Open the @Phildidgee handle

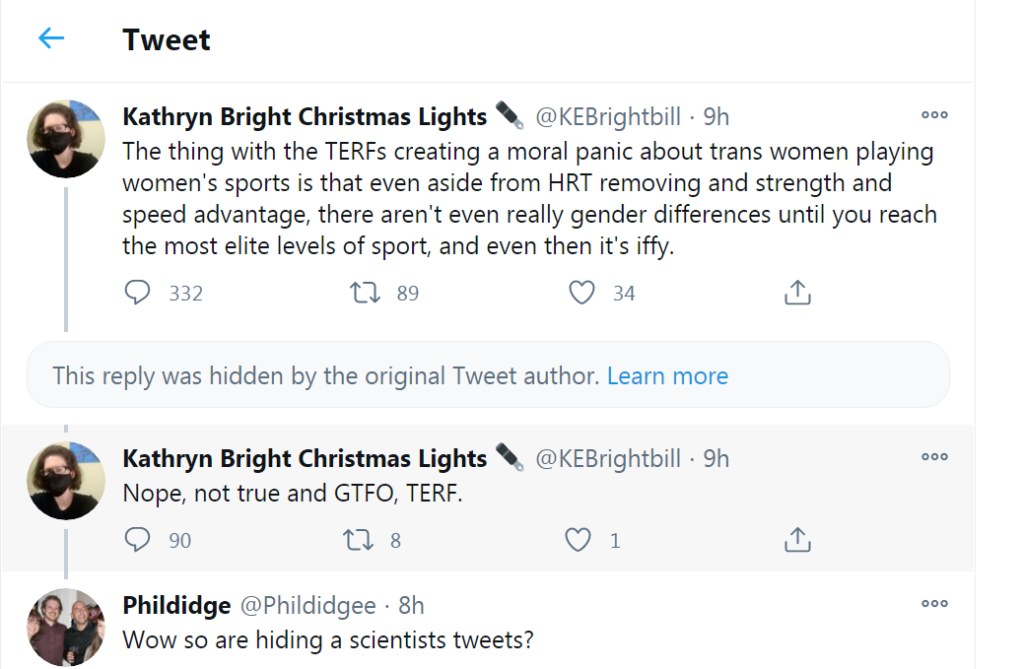[x=307, y=605]
